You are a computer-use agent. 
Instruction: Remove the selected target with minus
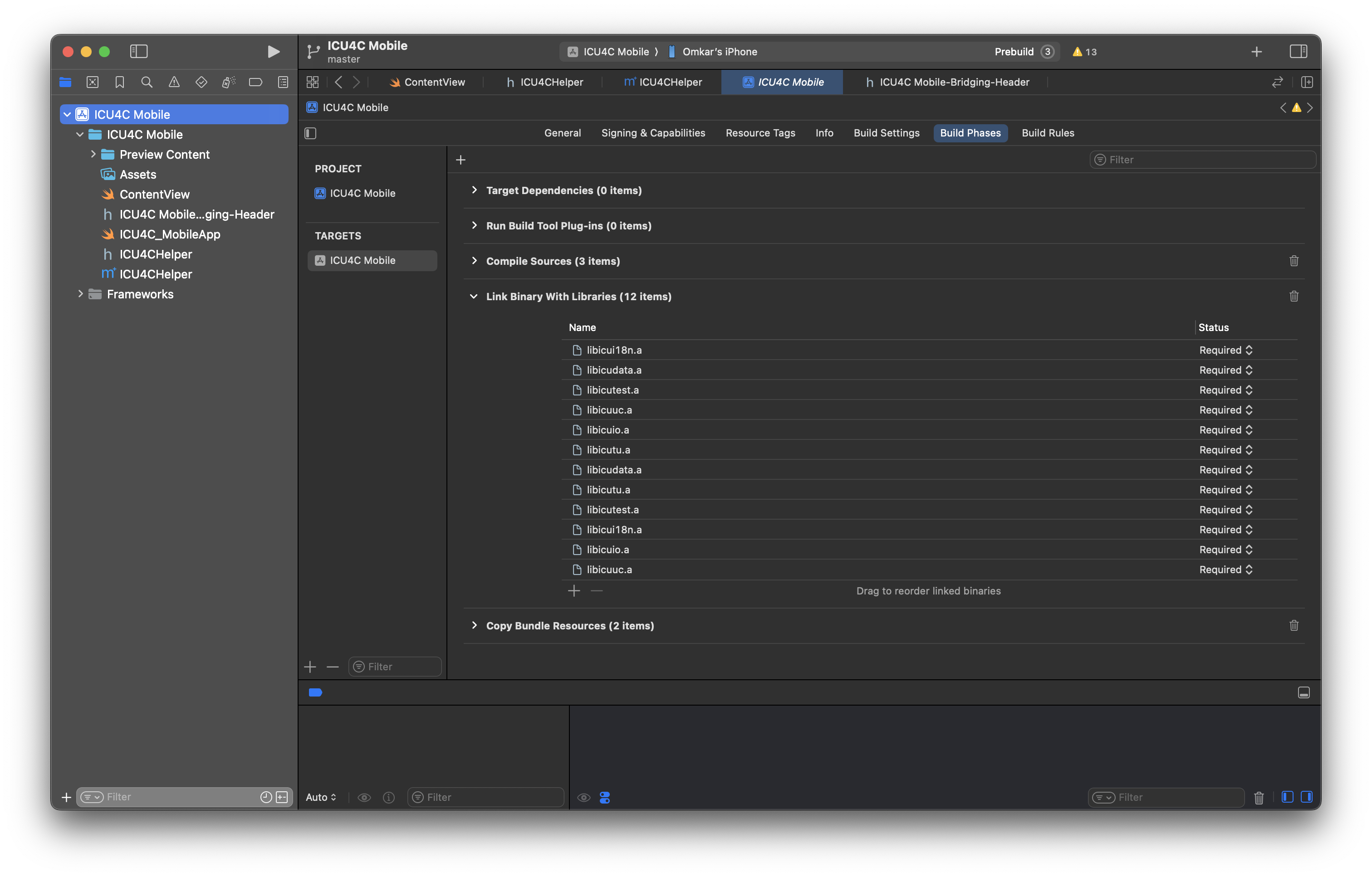(333, 666)
